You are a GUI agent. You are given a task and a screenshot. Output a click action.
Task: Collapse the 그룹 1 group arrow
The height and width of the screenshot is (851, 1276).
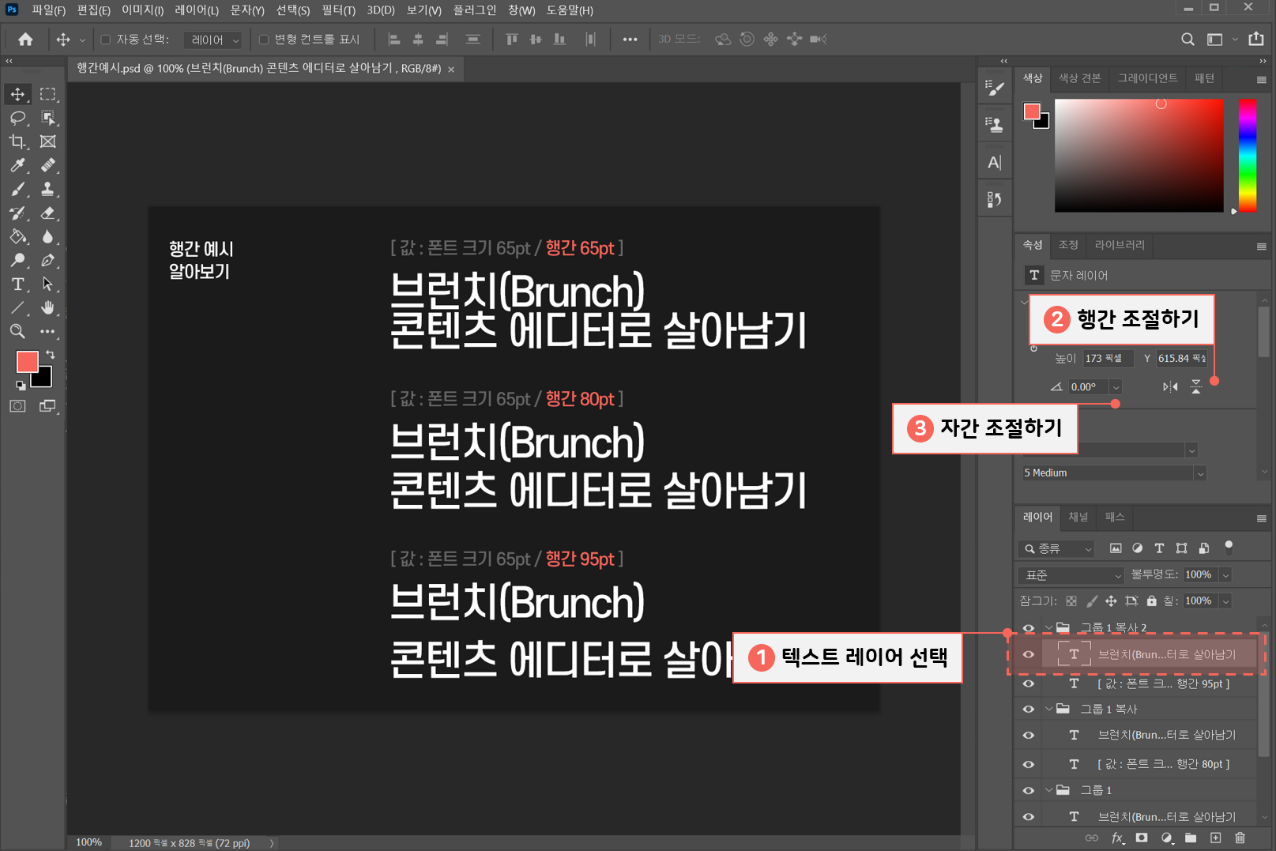coord(1048,790)
